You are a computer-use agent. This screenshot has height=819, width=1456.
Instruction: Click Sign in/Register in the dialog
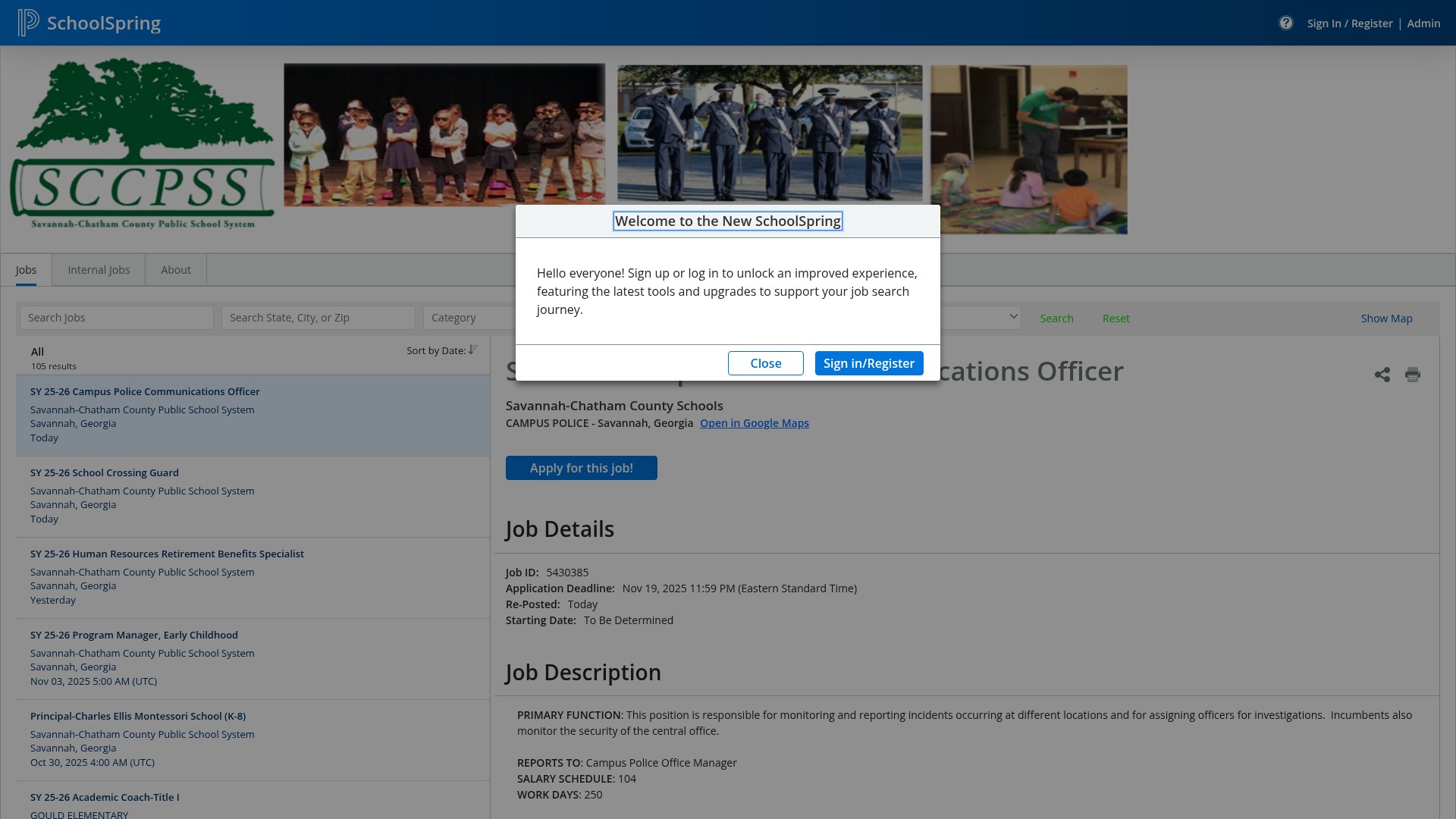[x=869, y=363]
